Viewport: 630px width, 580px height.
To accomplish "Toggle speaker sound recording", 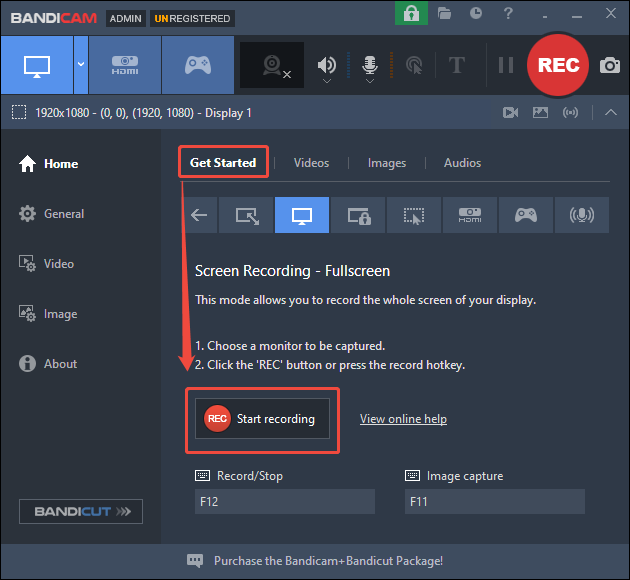I will click(327, 64).
